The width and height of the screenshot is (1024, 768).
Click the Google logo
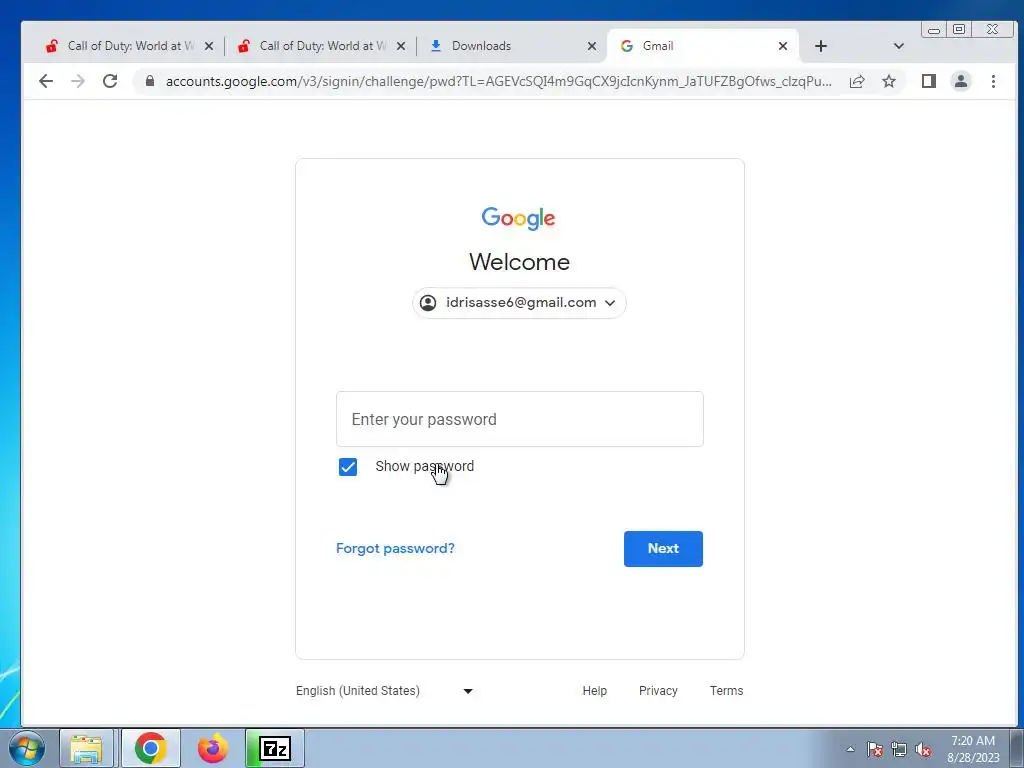[519, 218]
